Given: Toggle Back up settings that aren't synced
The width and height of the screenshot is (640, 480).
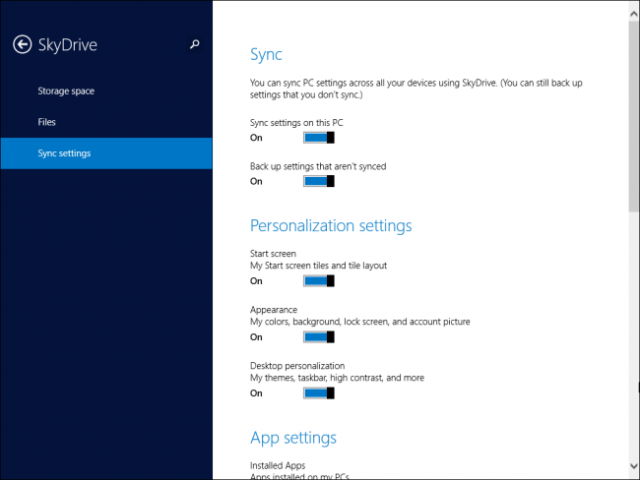Looking at the screenshot, I should click(318, 181).
